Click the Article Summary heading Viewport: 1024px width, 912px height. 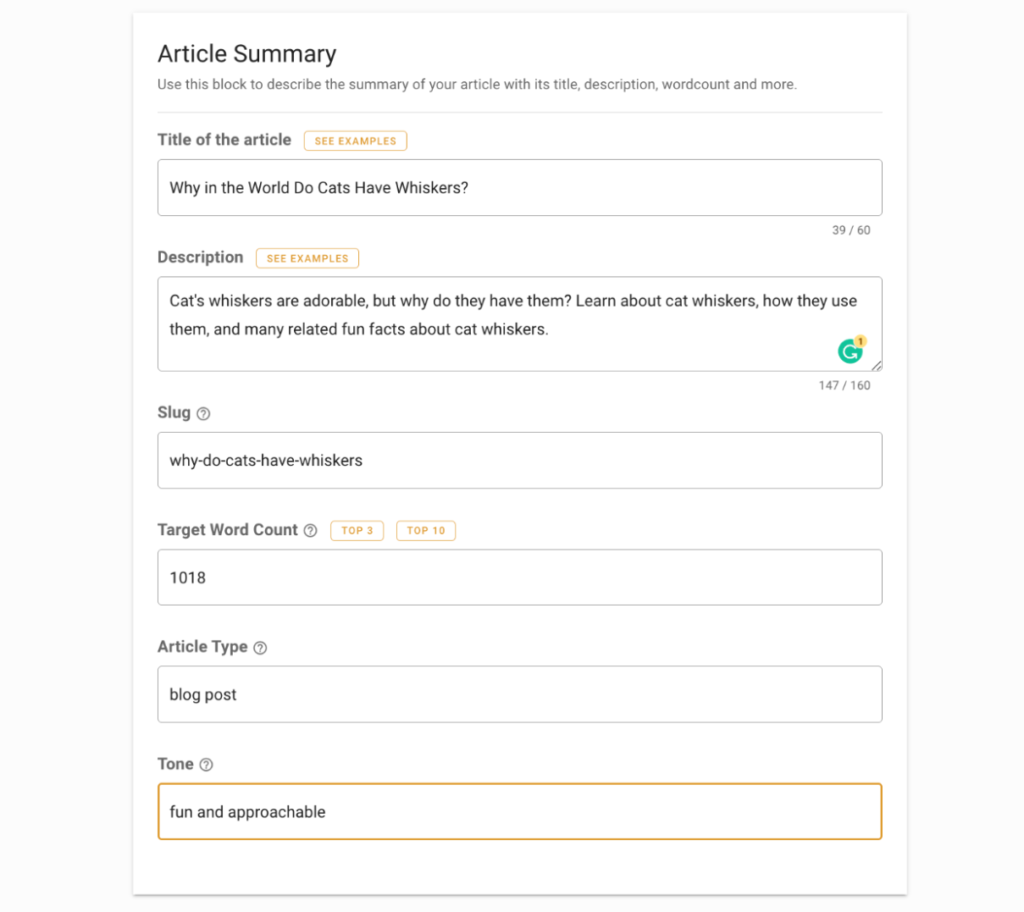tap(247, 54)
